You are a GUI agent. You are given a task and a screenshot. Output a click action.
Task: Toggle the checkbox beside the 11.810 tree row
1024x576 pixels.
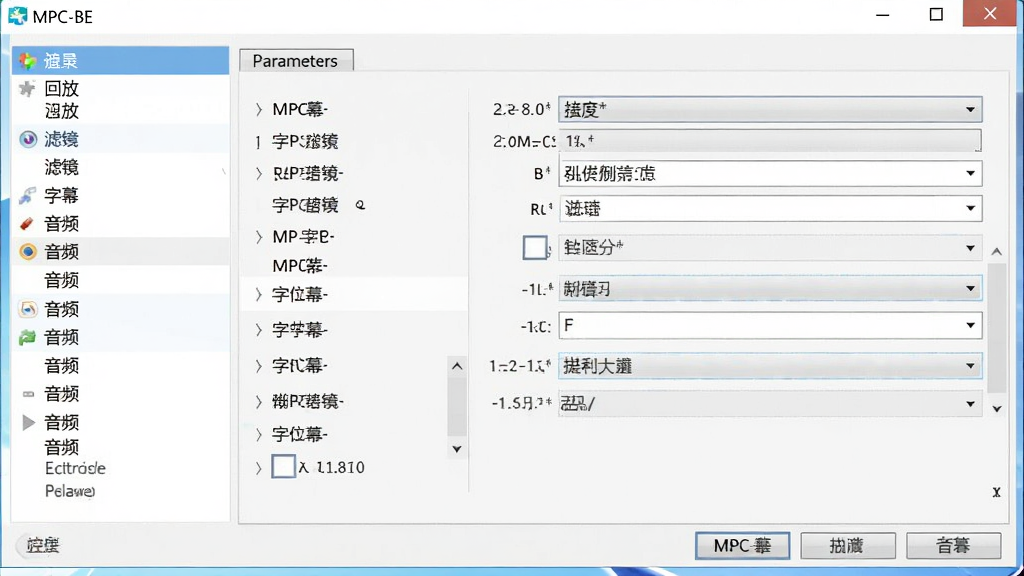coord(283,466)
